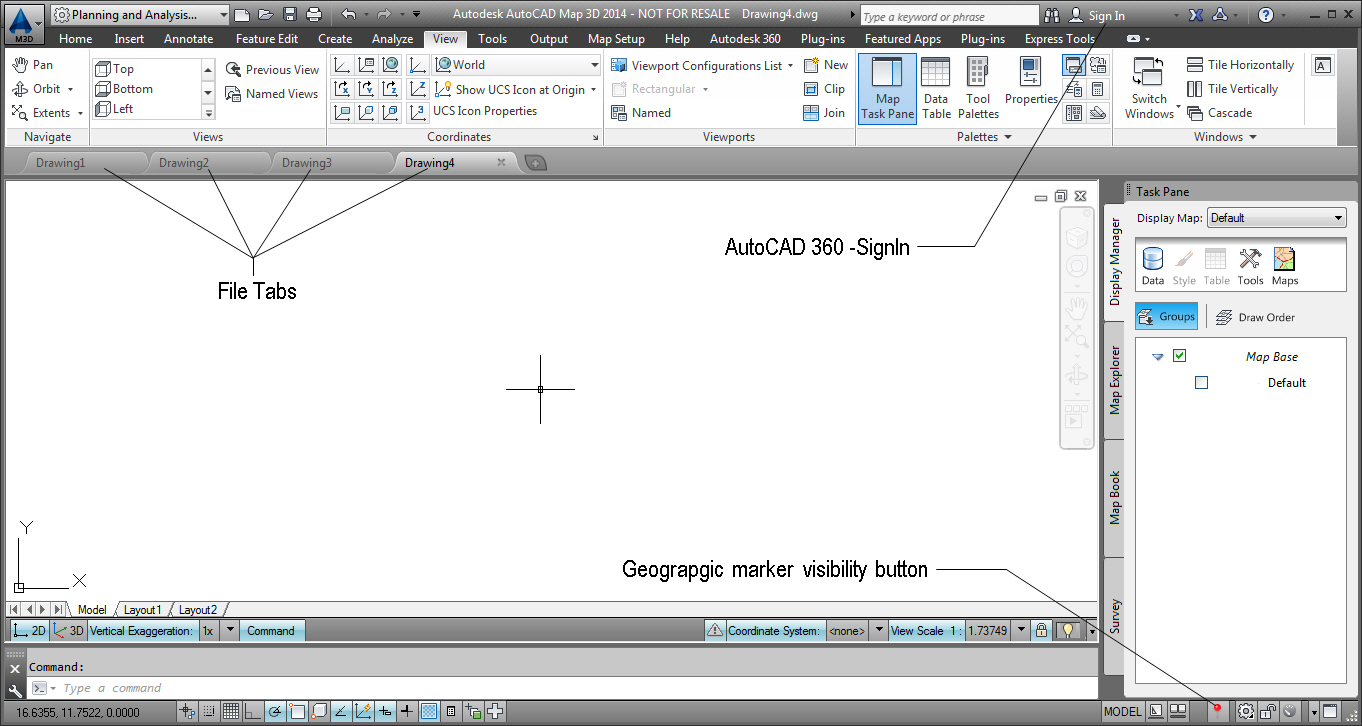
Task: Click the Data icon in Display Manager
Action: 1153,267
